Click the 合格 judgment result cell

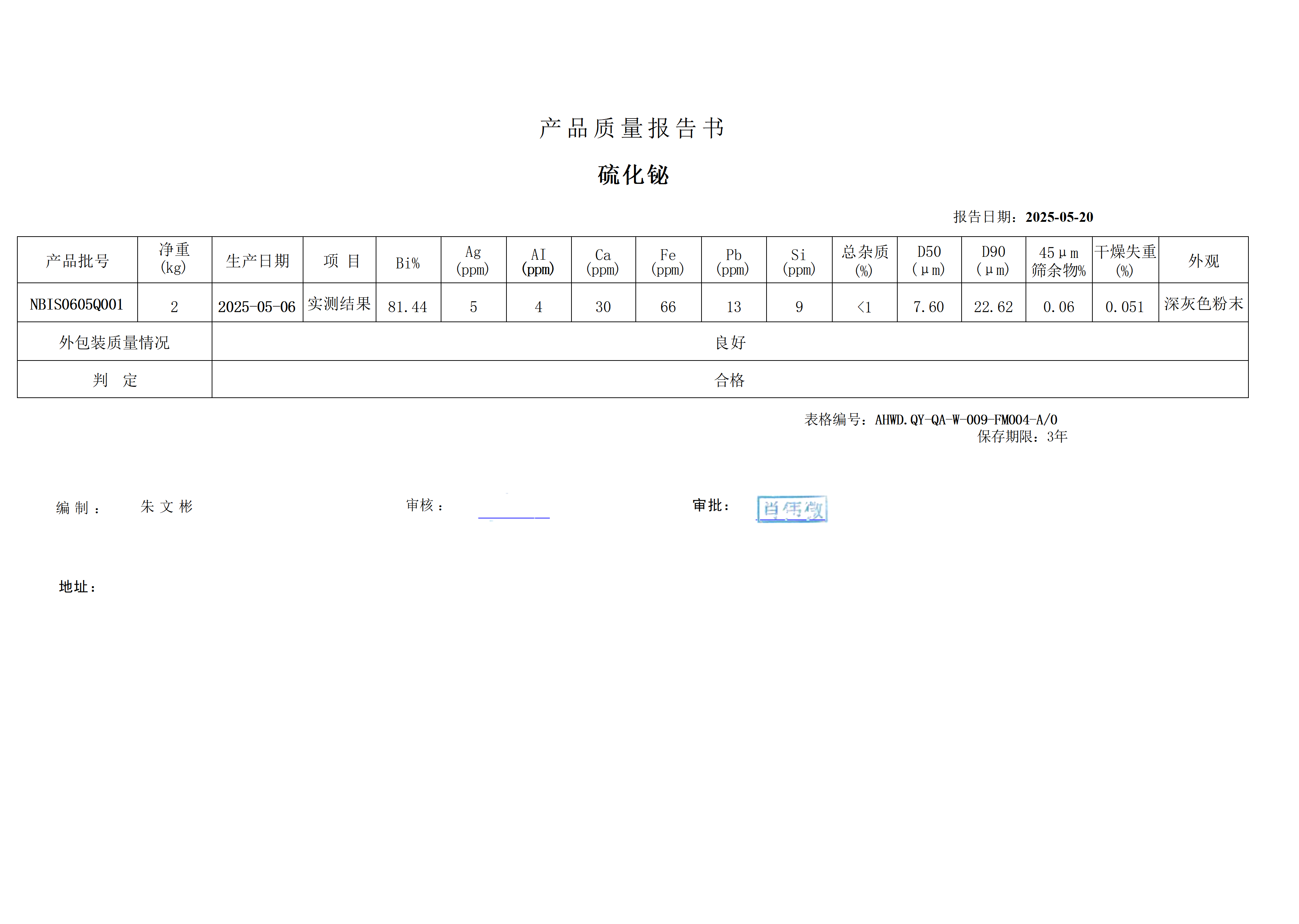[729, 380]
